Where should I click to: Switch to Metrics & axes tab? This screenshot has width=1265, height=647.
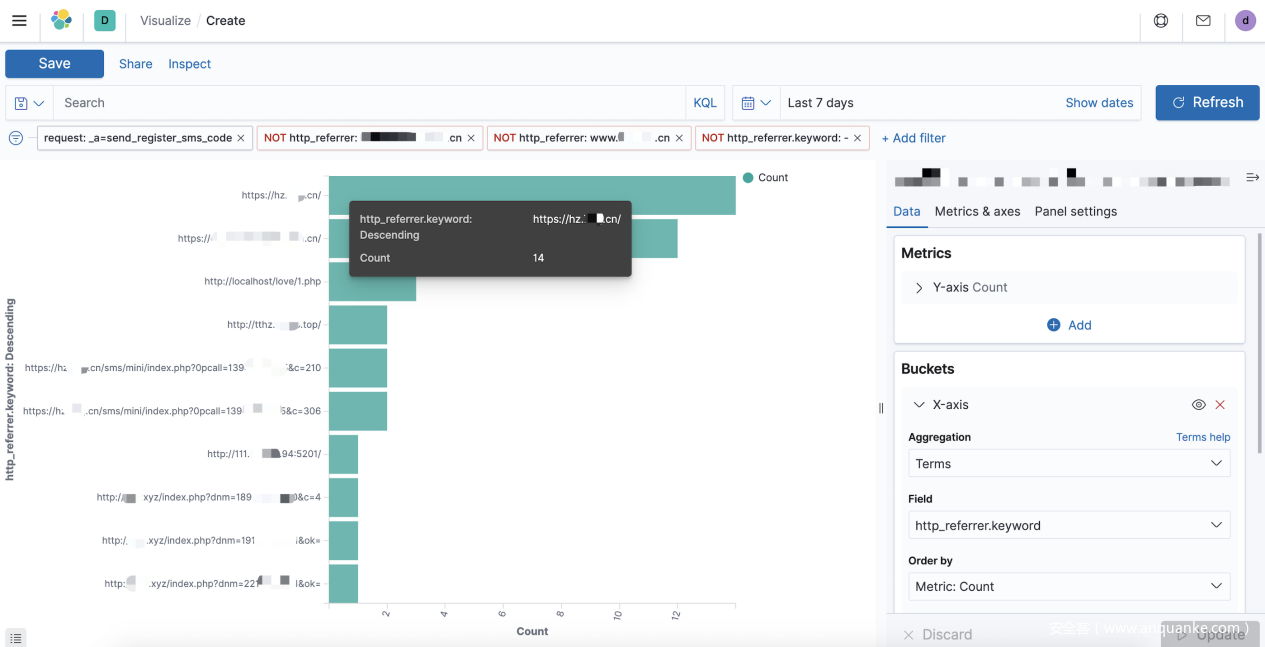click(x=977, y=211)
